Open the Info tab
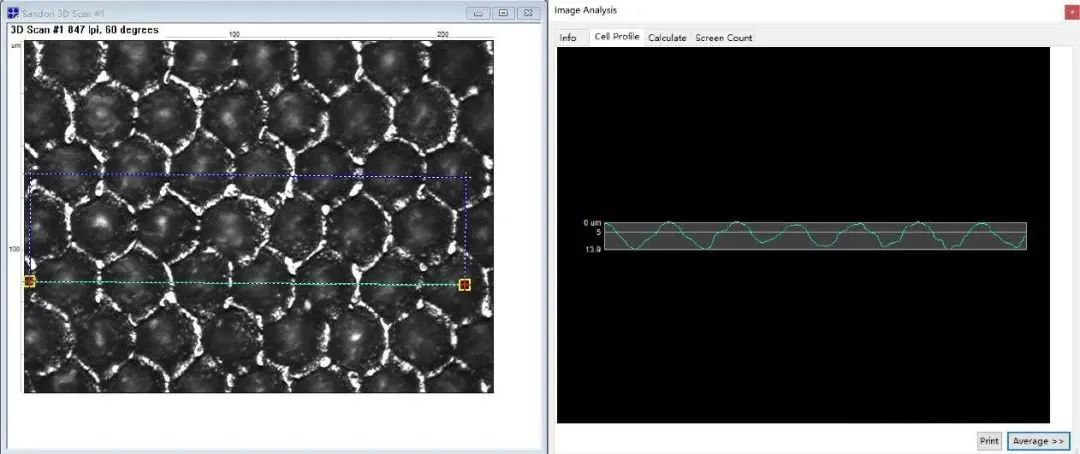 click(568, 38)
